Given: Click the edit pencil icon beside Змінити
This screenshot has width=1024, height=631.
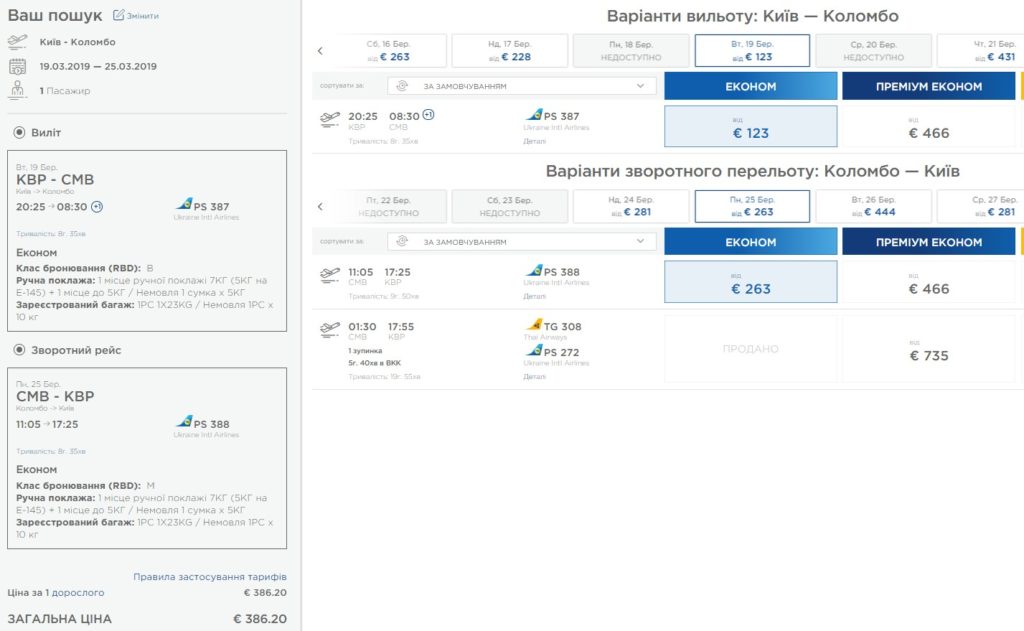Looking at the screenshot, I should [x=118, y=15].
